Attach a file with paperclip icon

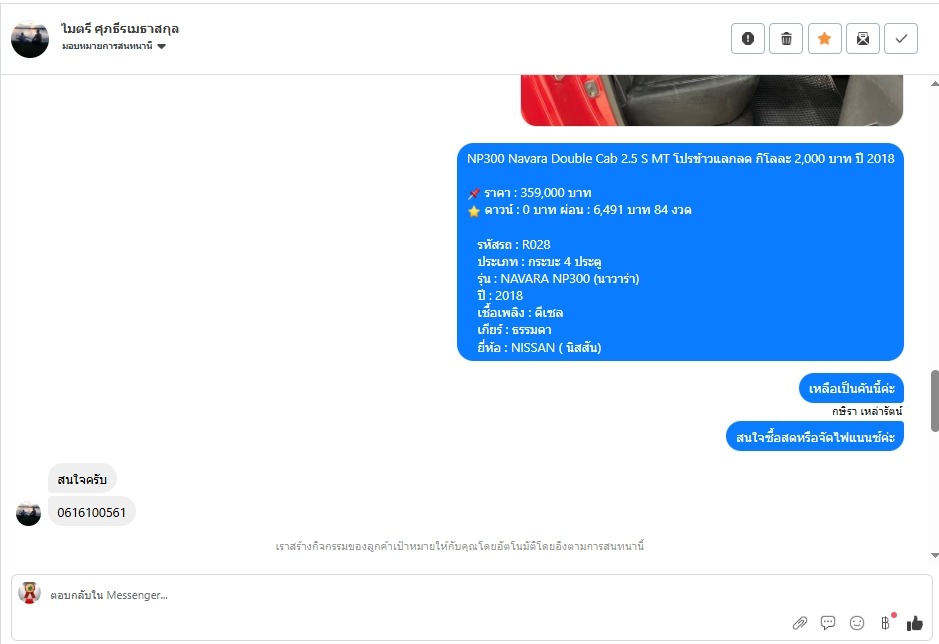[x=799, y=623]
